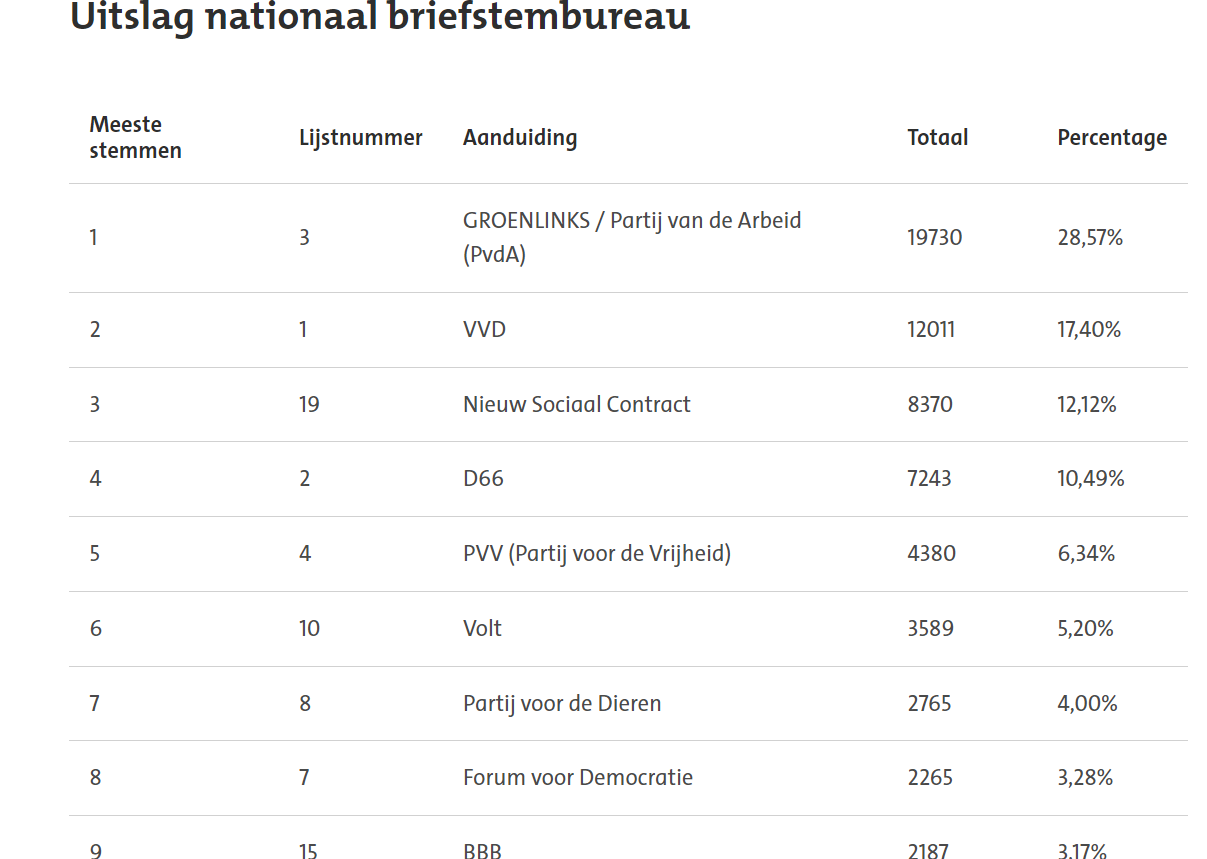Click the VVD party name
Screen dimensions: 1207x859
[x=484, y=329]
